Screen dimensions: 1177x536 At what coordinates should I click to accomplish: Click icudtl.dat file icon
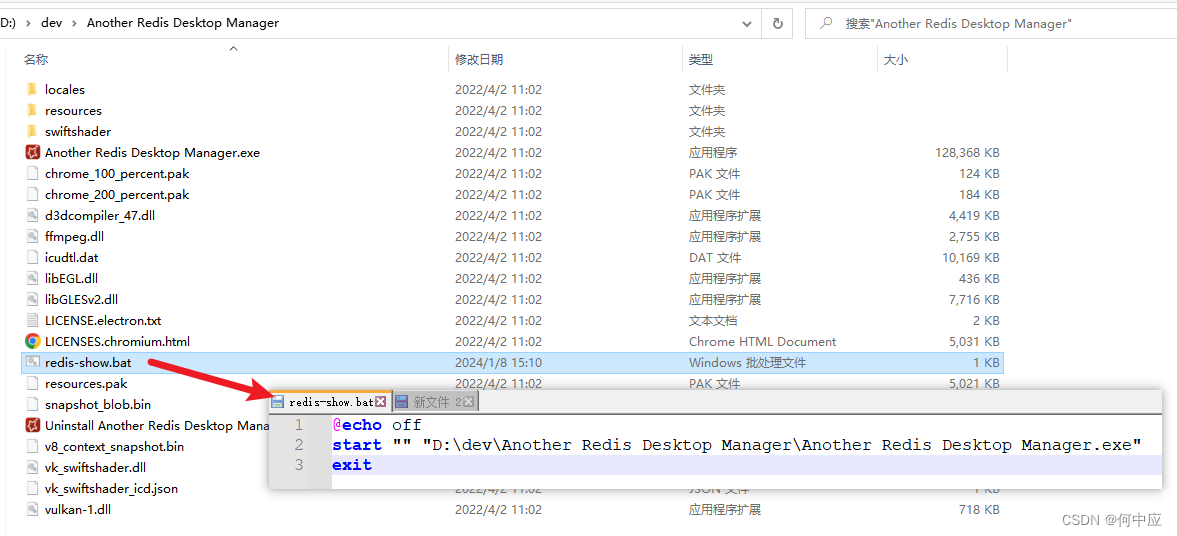pos(32,257)
